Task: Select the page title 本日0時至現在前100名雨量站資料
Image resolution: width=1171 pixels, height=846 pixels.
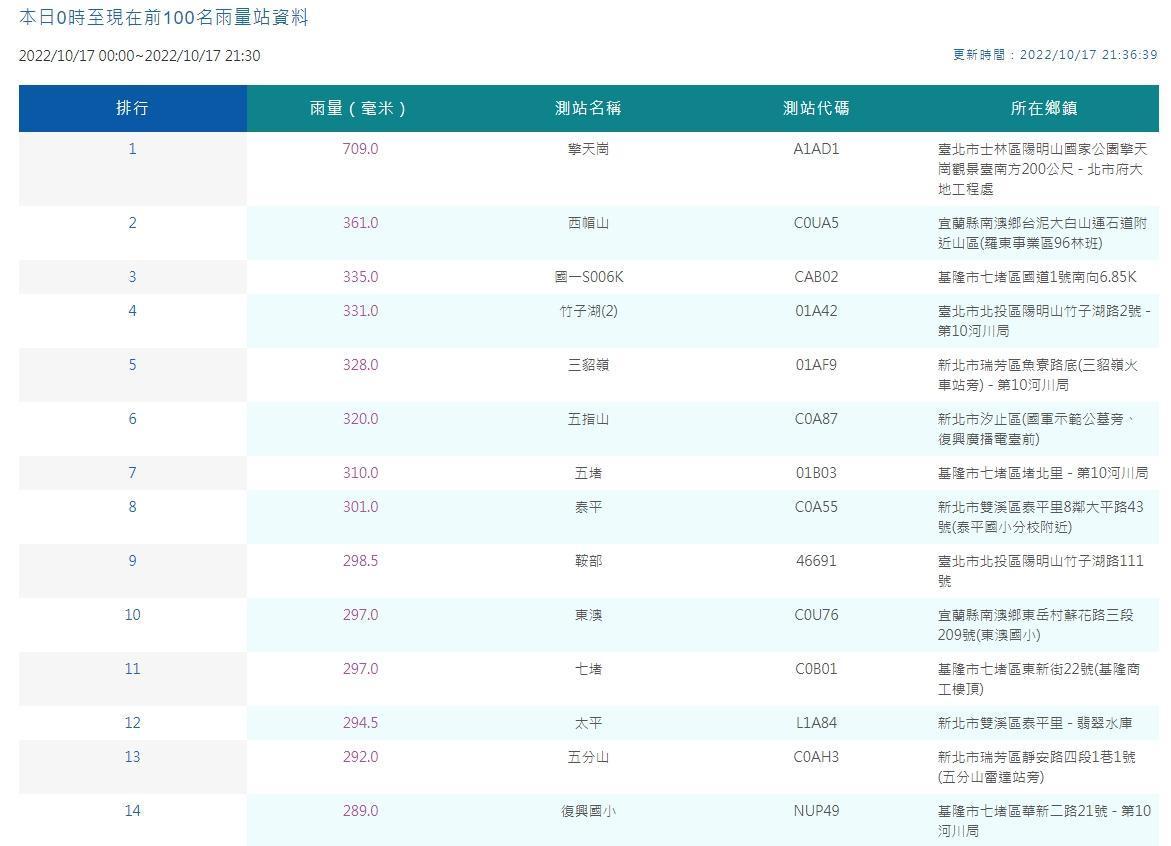Action: (x=164, y=17)
